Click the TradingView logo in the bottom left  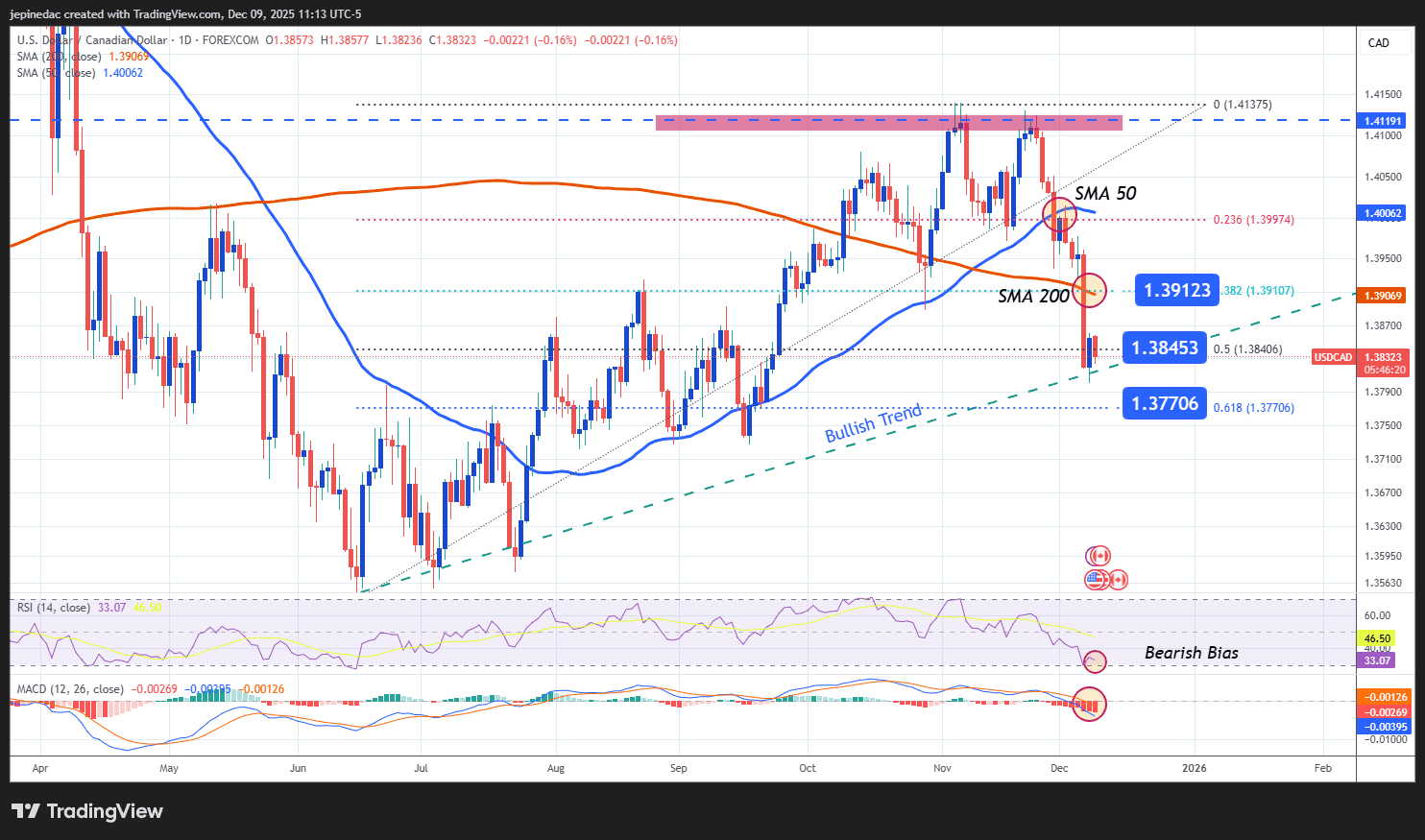coord(86,811)
